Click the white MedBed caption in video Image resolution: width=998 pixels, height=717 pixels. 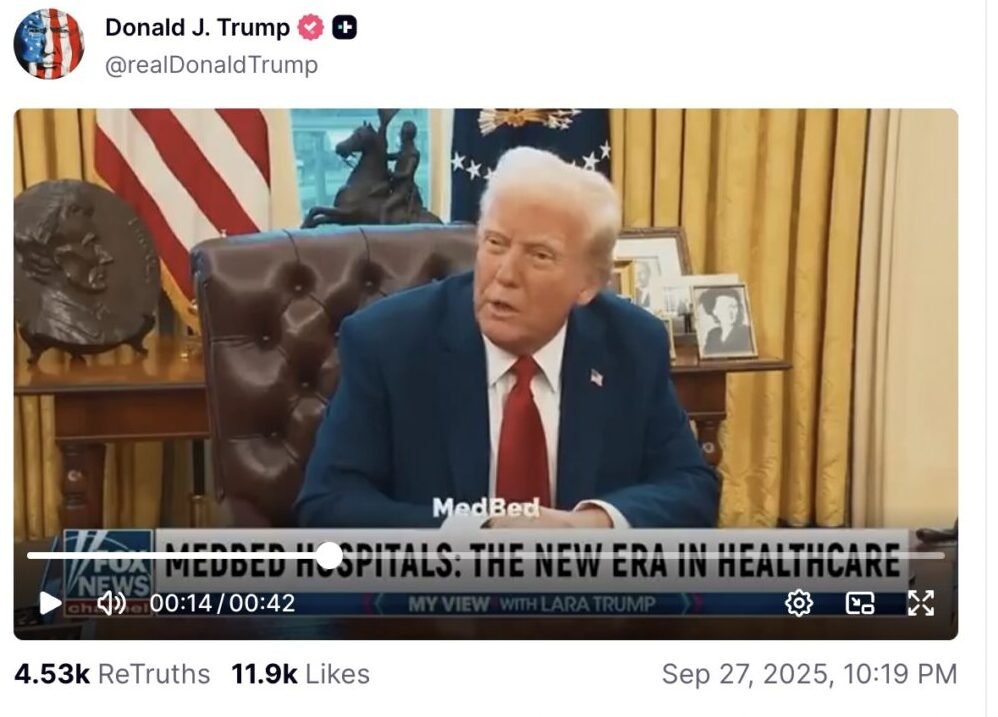pos(486,508)
